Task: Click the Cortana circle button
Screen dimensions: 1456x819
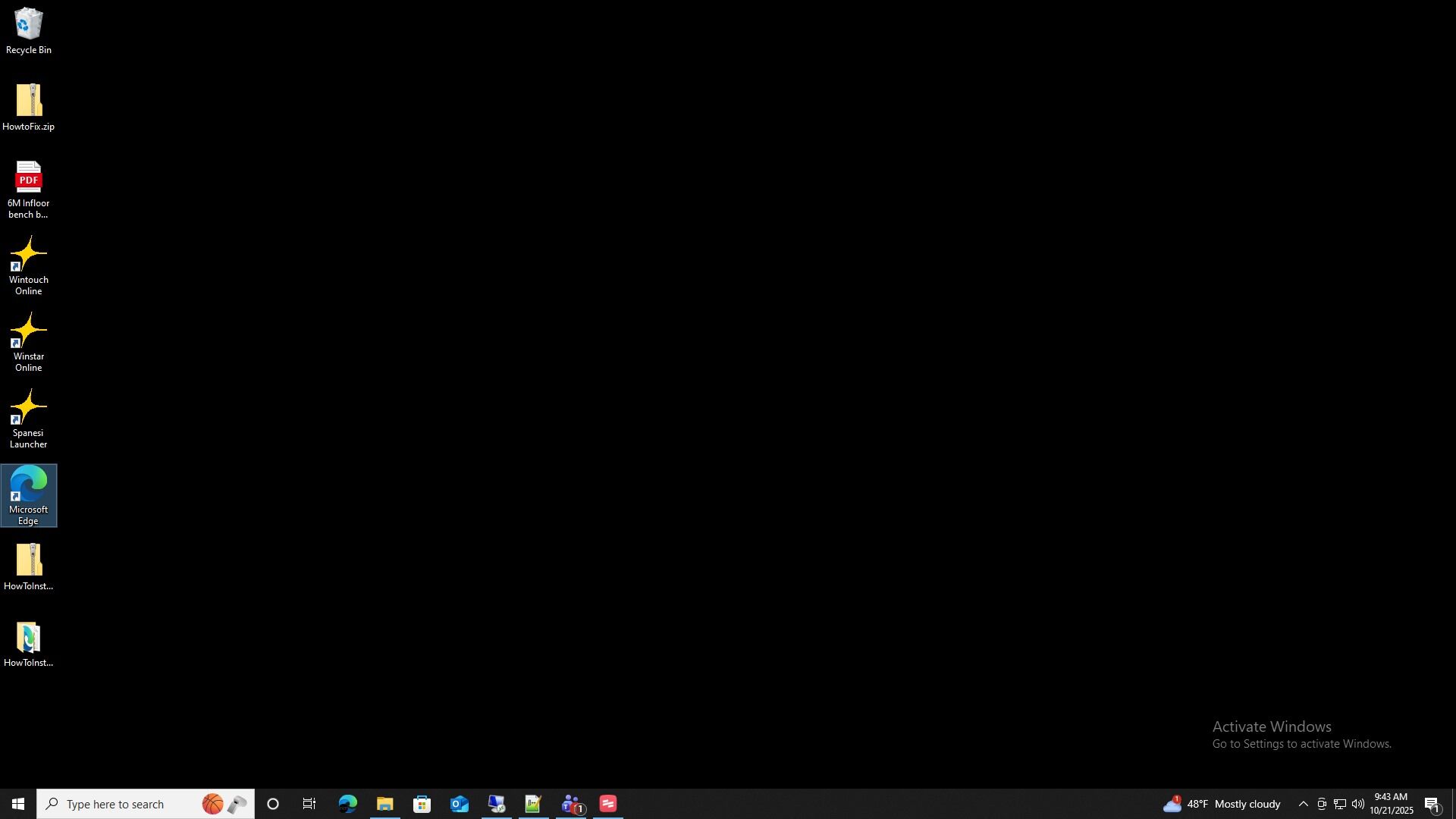Action: pos(273,804)
